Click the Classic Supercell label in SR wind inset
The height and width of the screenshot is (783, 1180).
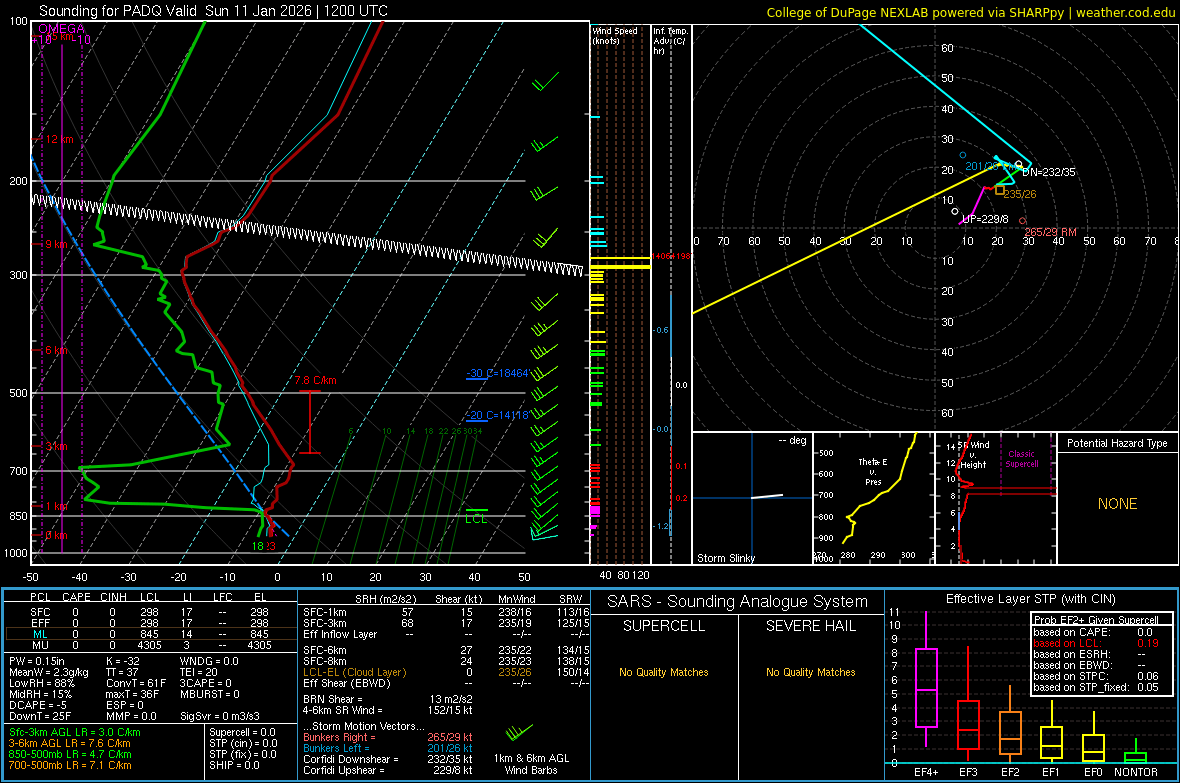[x=1021, y=459]
